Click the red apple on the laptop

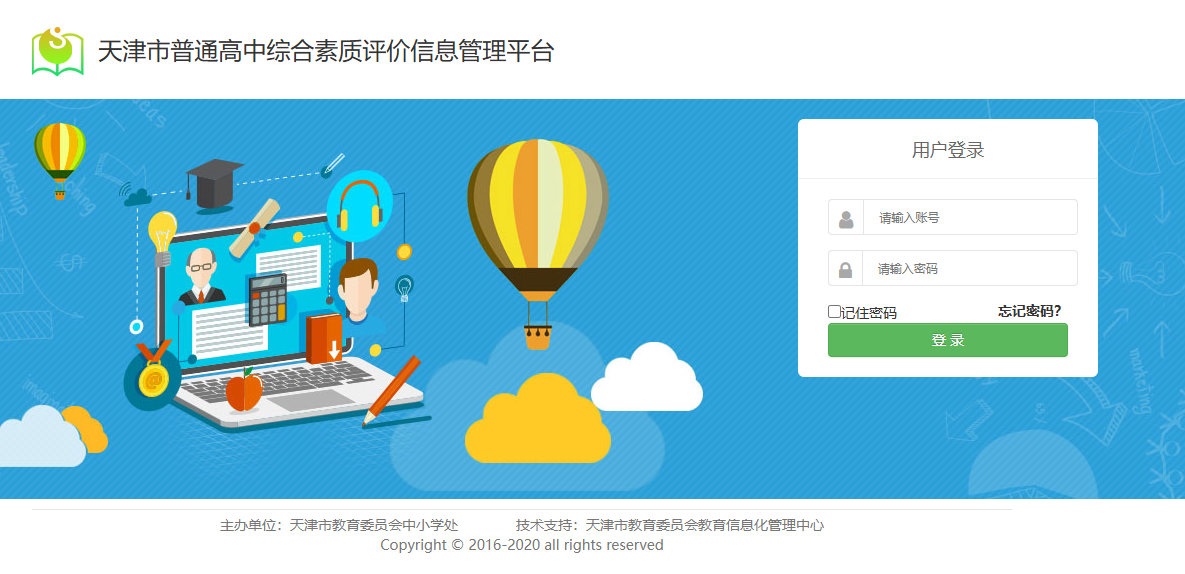point(244,390)
